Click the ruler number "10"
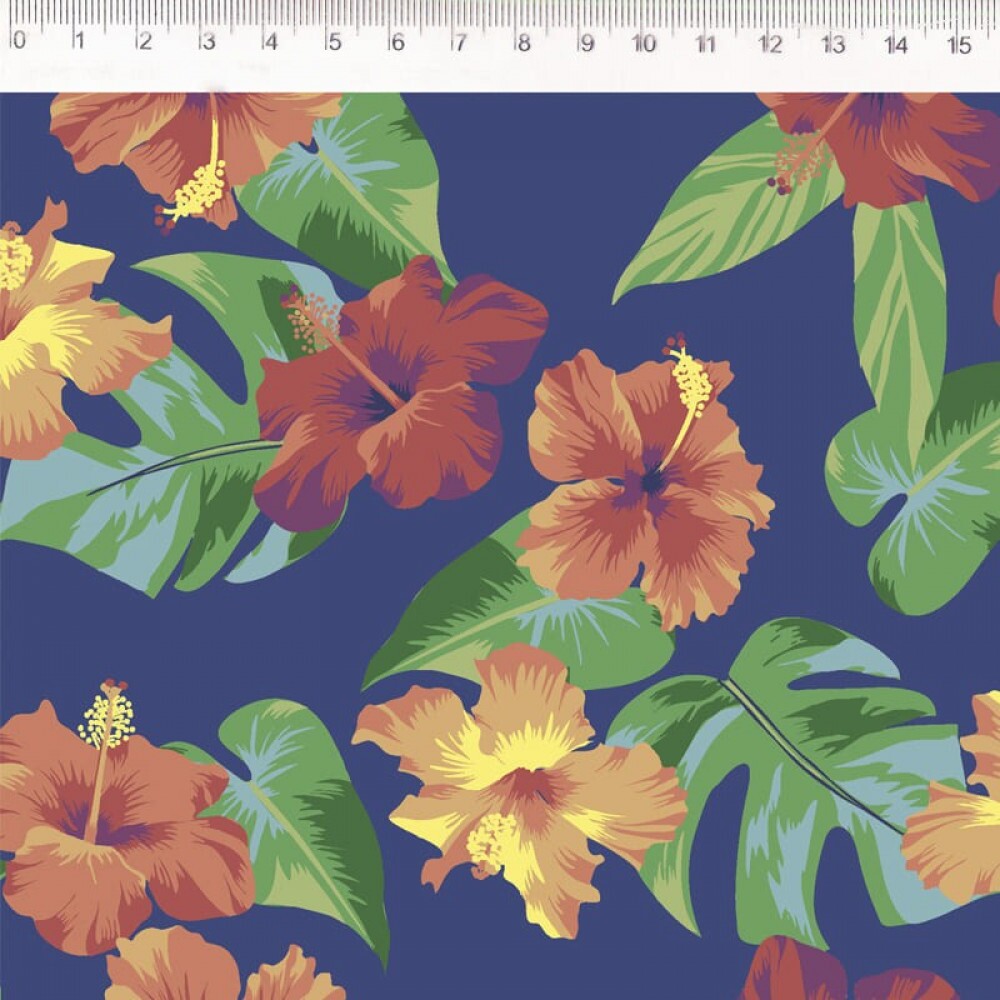1000x1000 pixels. [643, 43]
